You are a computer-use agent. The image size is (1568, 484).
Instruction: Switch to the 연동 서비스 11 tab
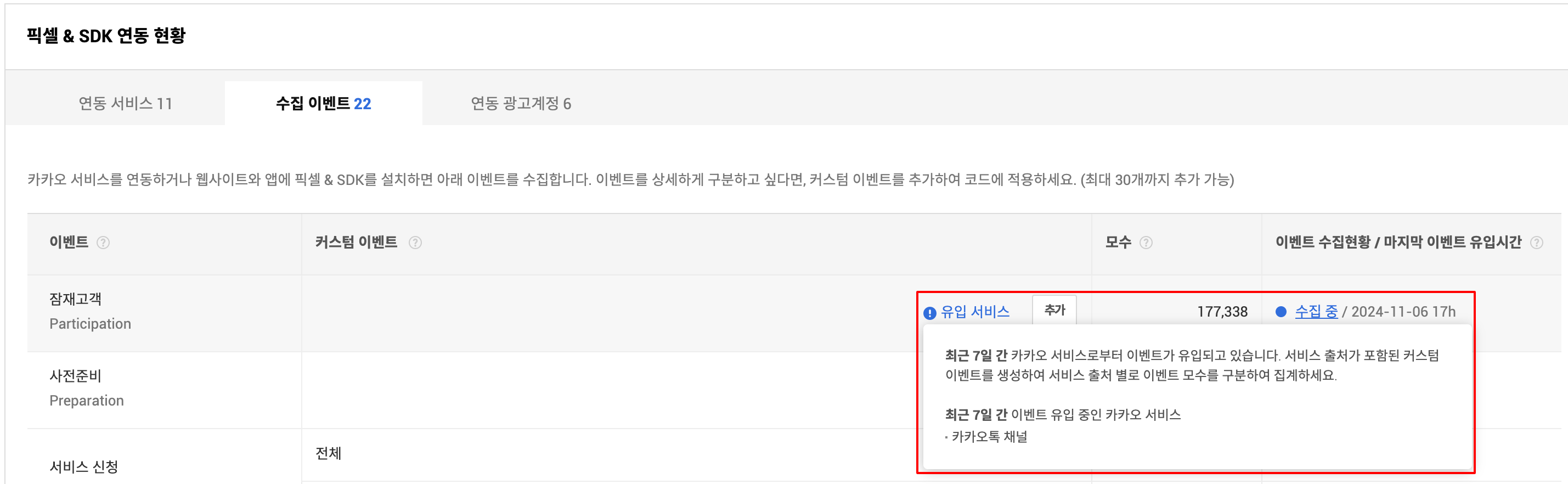[x=126, y=104]
